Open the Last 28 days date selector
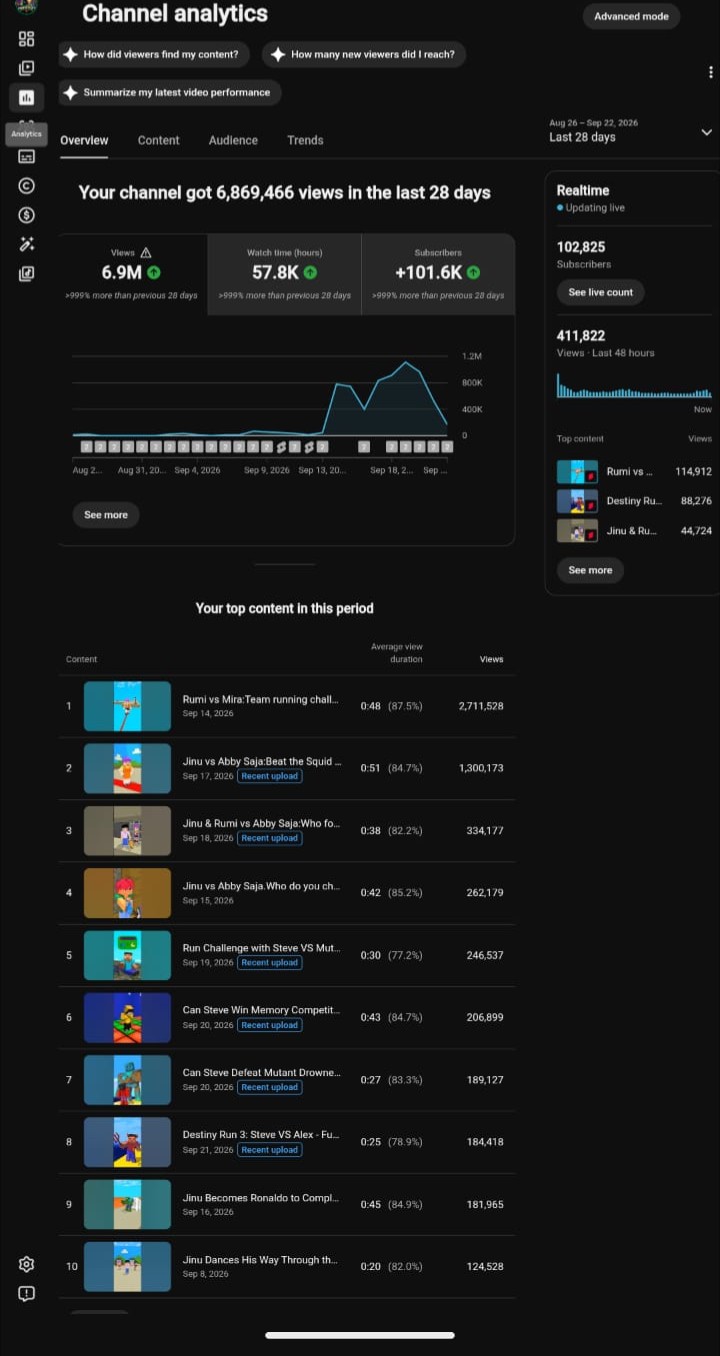 (x=630, y=131)
